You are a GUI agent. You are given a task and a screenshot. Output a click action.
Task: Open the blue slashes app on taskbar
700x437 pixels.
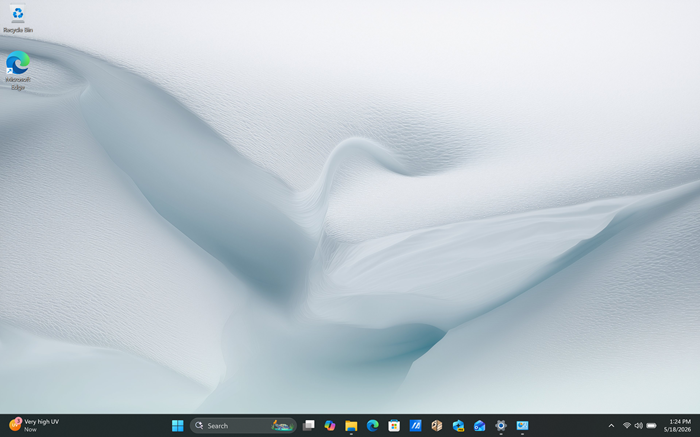click(x=415, y=425)
